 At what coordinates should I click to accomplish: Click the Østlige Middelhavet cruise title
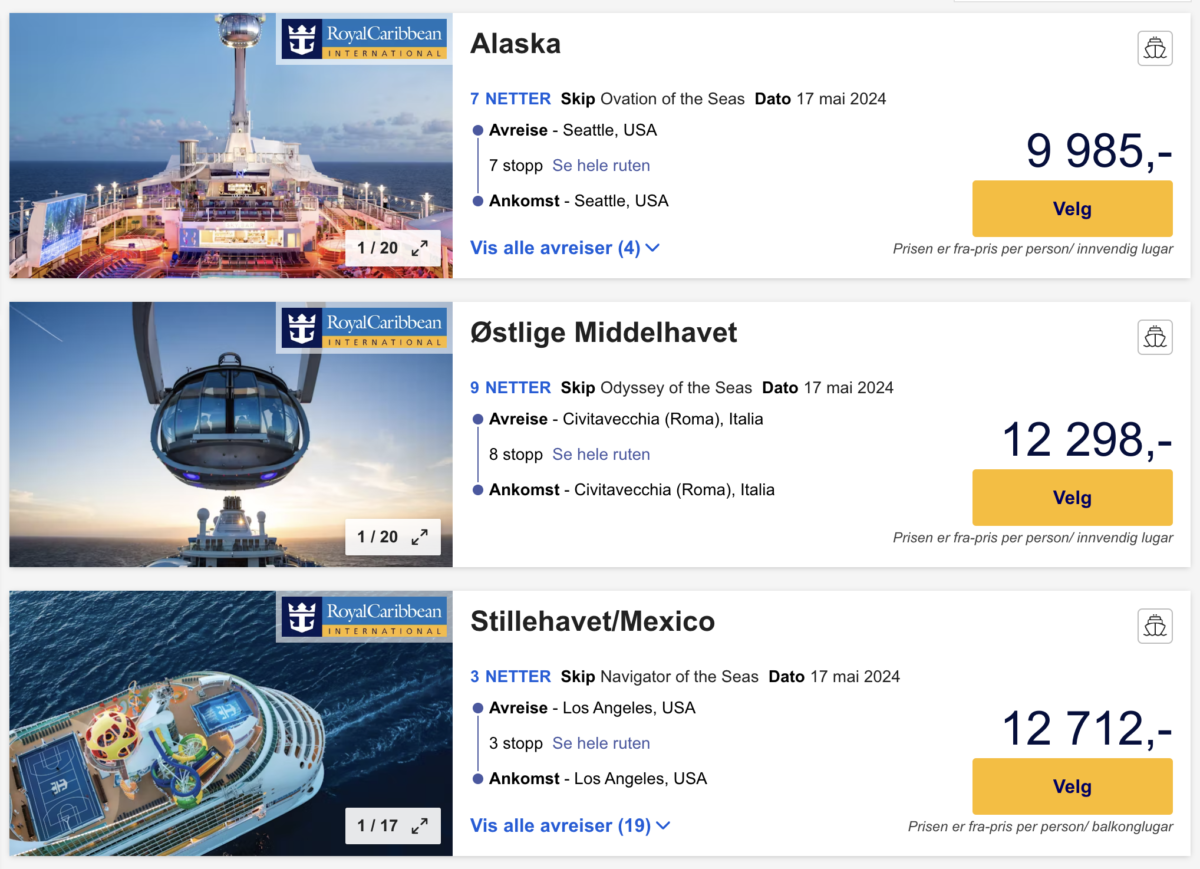(604, 333)
